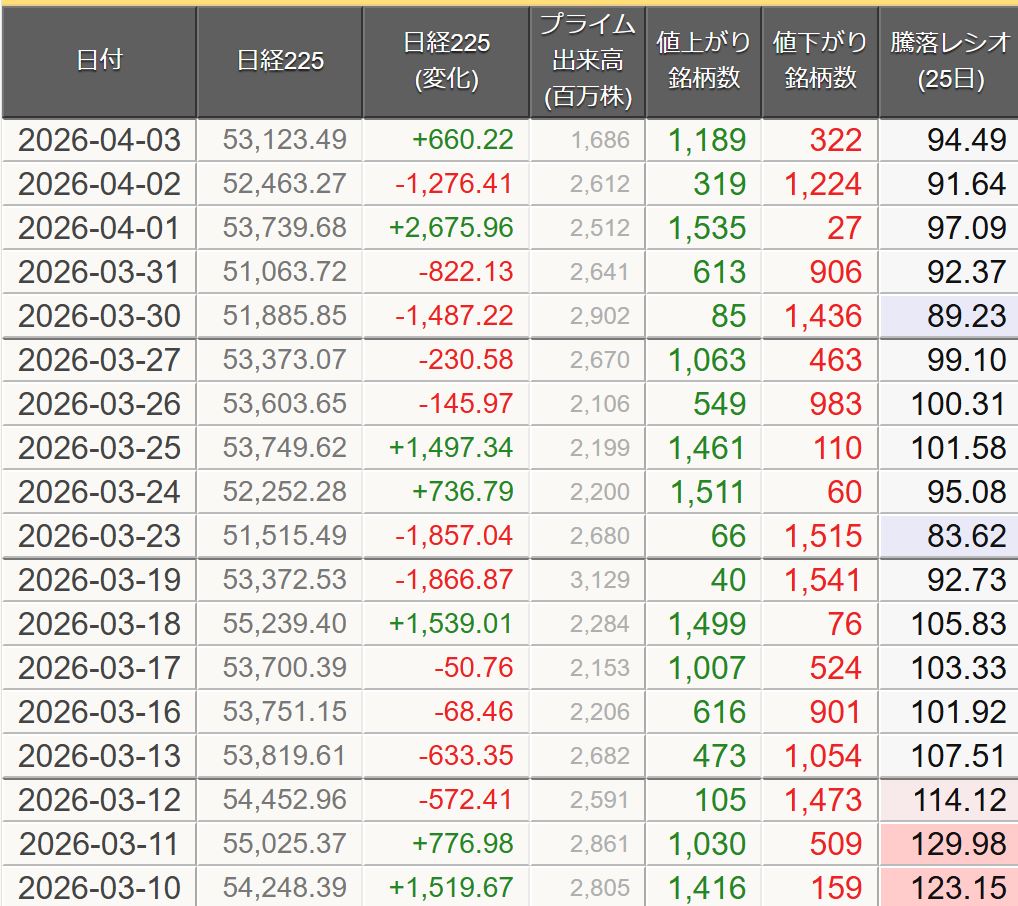Click the 日付 column header
The image size is (1018, 906).
[x=99, y=61]
